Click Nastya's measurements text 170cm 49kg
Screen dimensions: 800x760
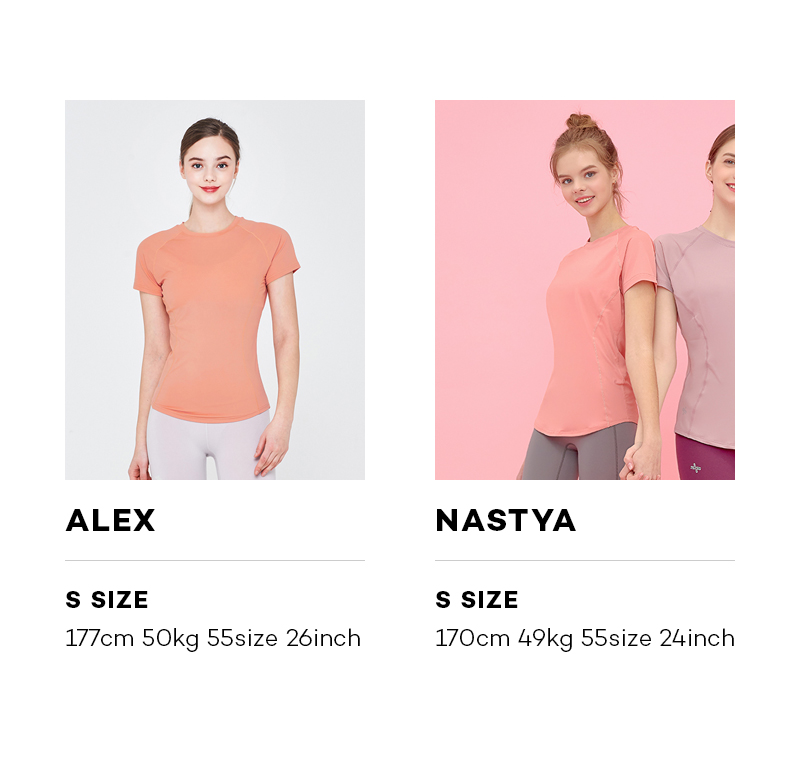[504, 639]
